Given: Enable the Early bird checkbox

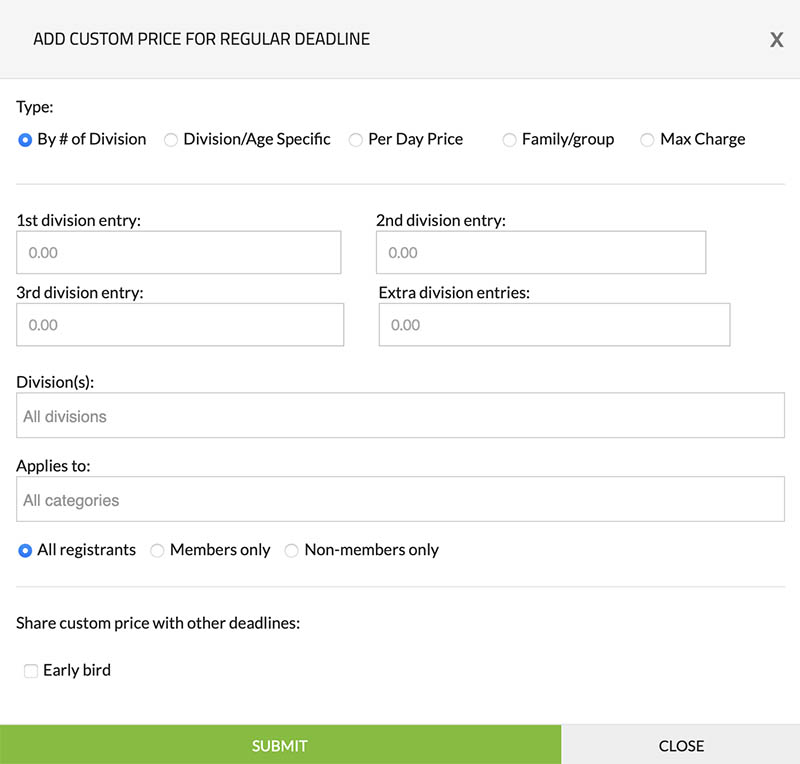Looking at the screenshot, I should click(x=31, y=671).
